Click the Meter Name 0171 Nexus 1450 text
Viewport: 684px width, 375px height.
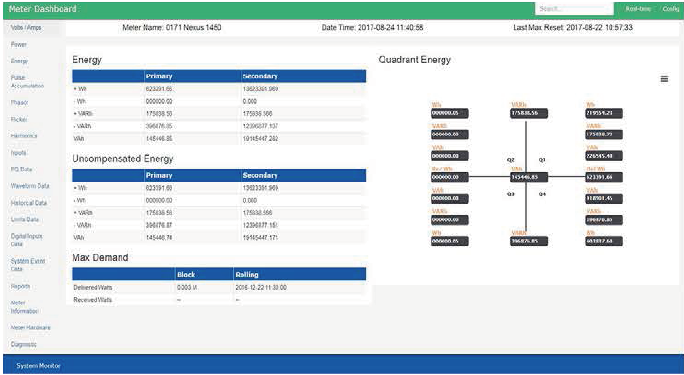coord(172,27)
